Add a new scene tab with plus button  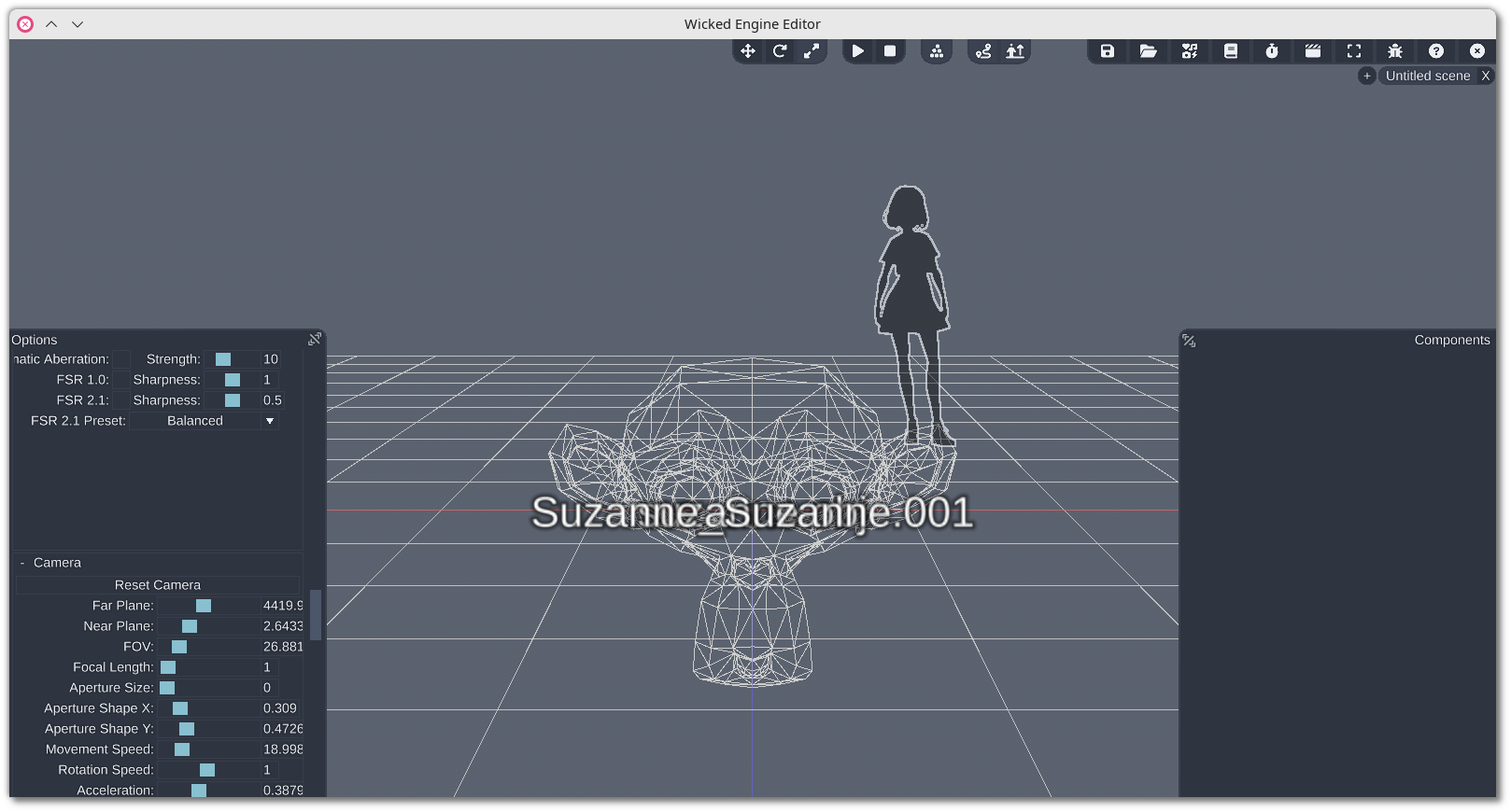[1367, 76]
